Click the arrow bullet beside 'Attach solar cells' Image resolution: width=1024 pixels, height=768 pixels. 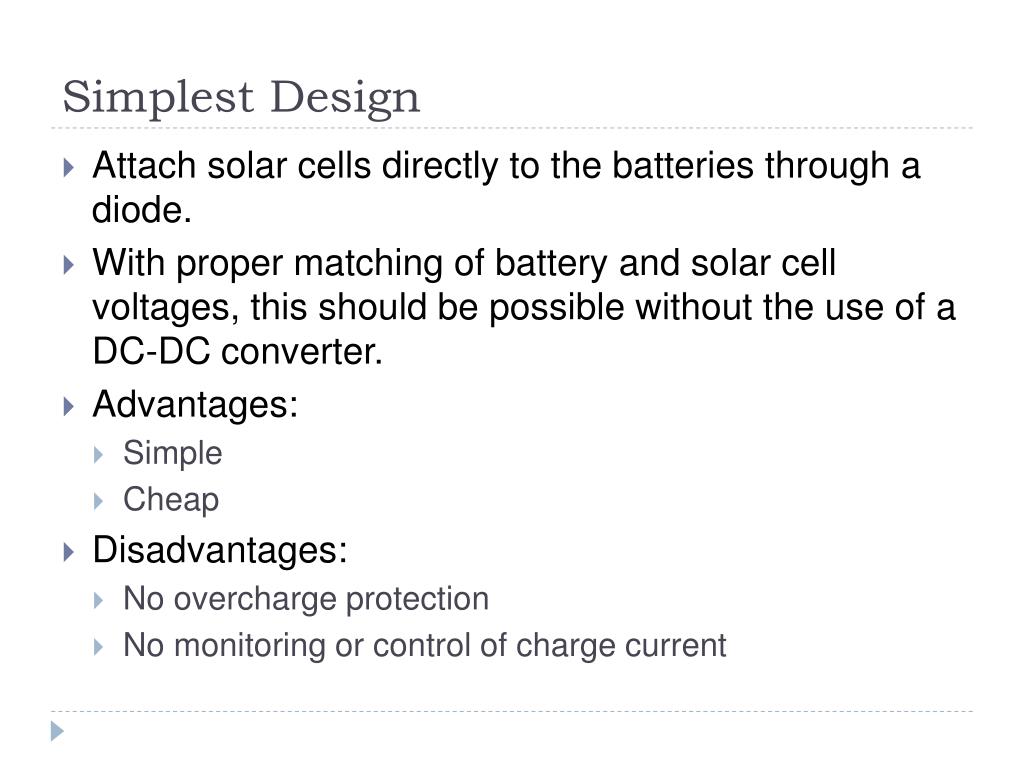click(69, 167)
